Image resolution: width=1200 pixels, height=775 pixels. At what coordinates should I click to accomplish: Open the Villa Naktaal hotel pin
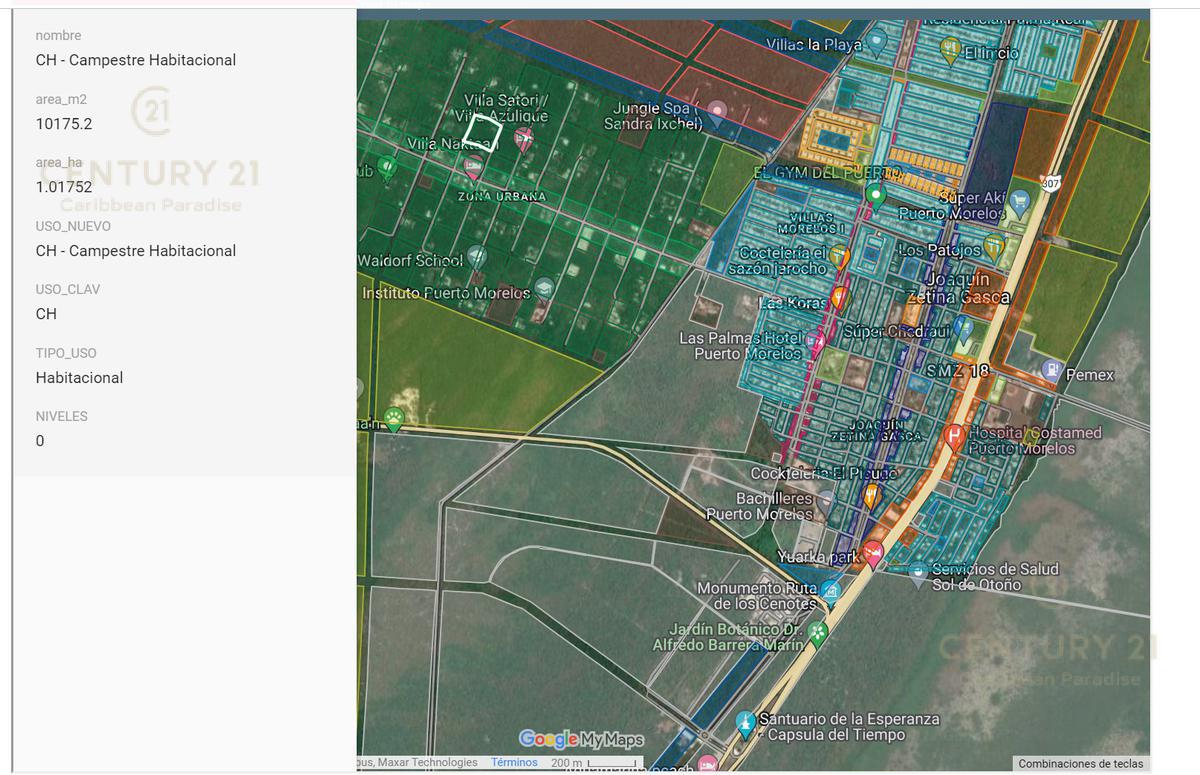473,166
